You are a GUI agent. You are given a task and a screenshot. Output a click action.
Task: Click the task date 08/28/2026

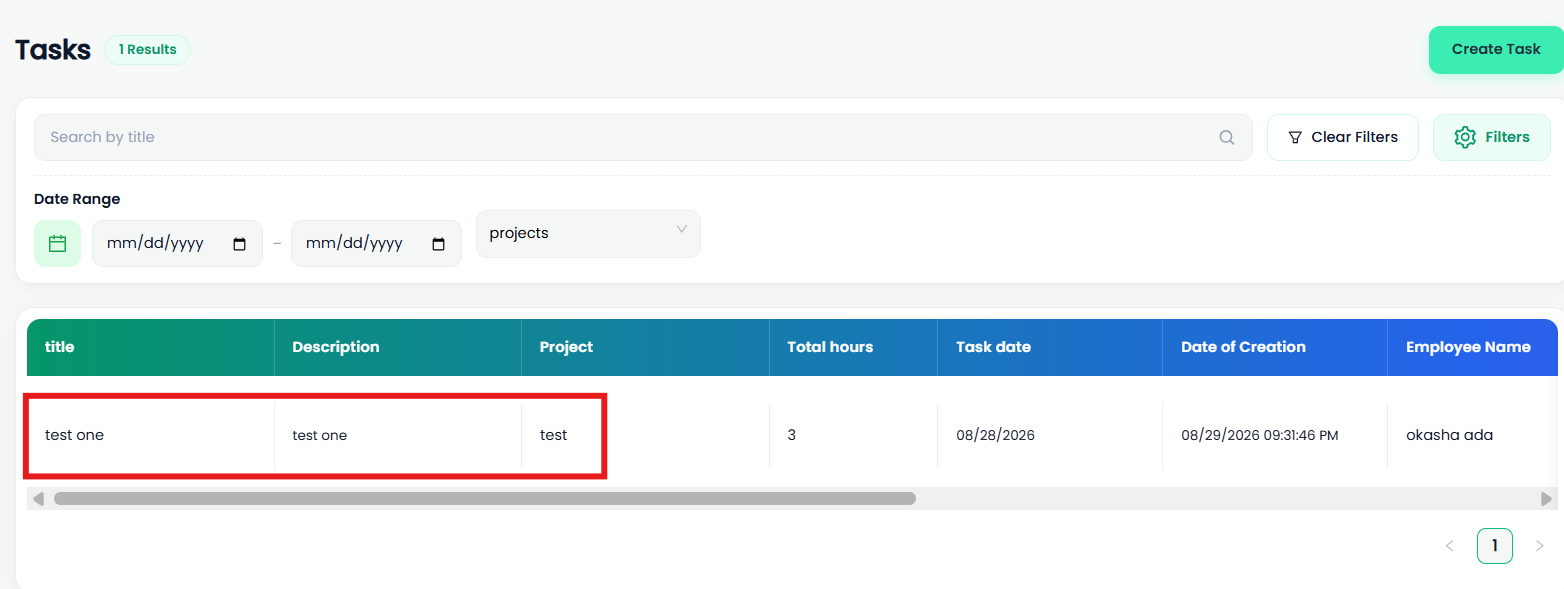pos(995,435)
